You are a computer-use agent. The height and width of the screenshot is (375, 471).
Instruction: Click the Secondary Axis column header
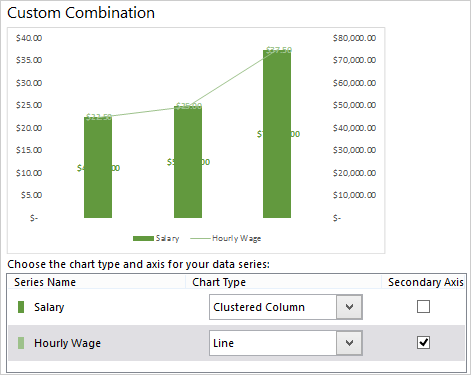coord(426,282)
